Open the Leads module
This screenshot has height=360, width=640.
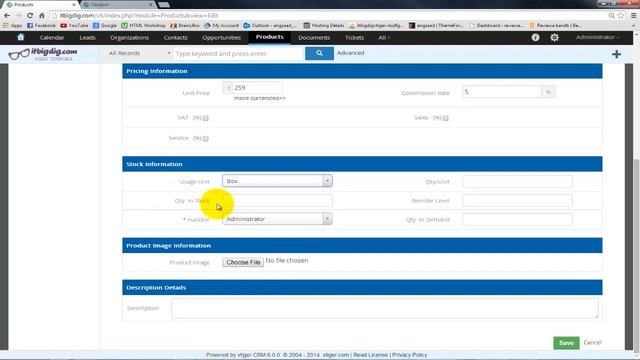pos(87,37)
